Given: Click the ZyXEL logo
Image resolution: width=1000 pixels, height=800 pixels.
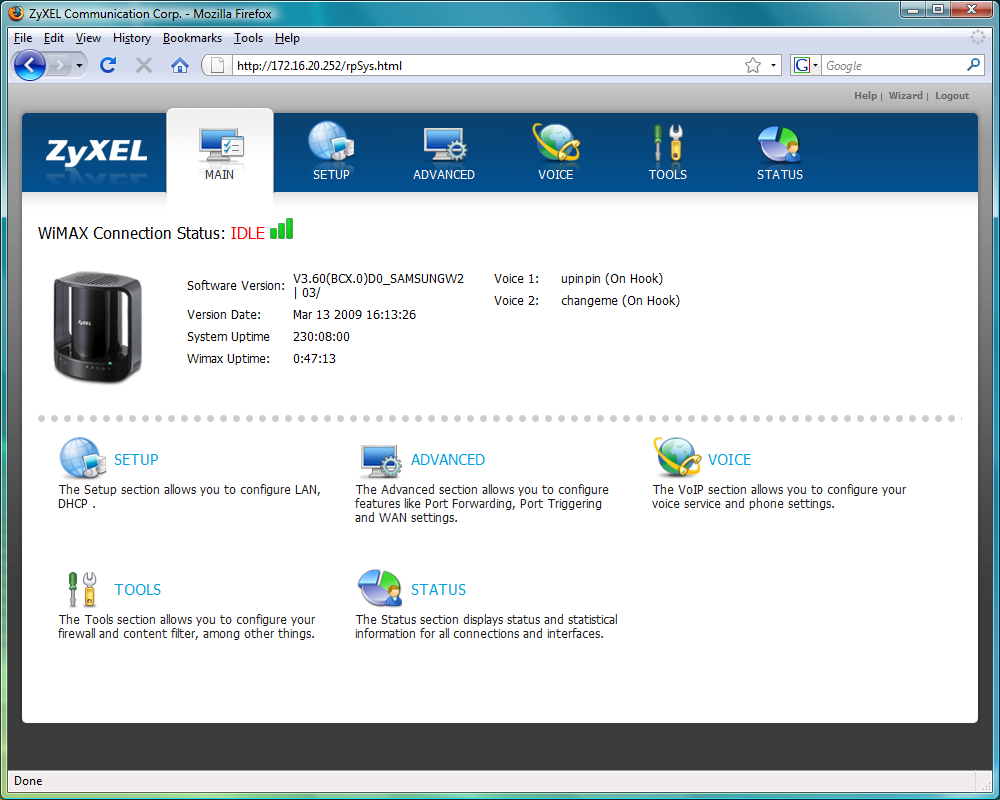Looking at the screenshot, I should 96,152.
